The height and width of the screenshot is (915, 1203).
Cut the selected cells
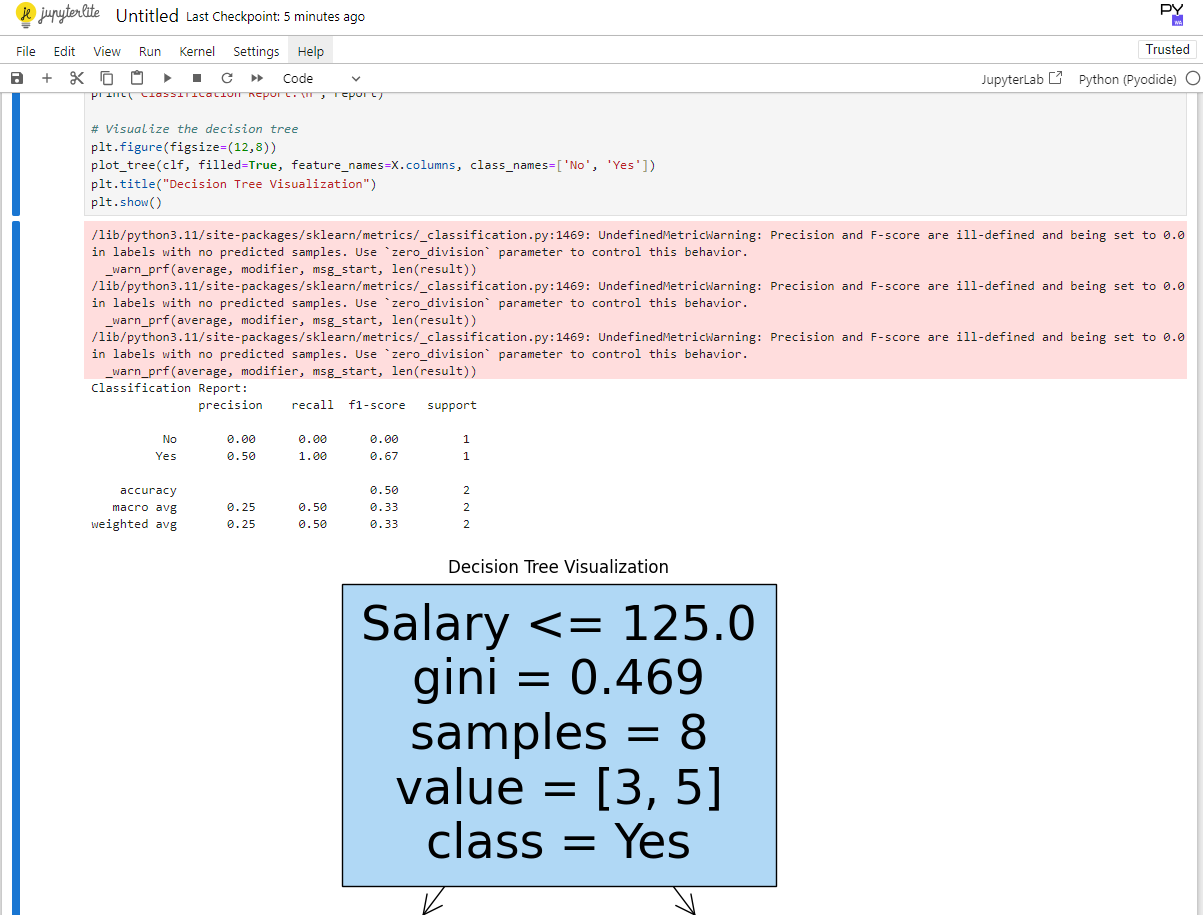tap(77, 77)
